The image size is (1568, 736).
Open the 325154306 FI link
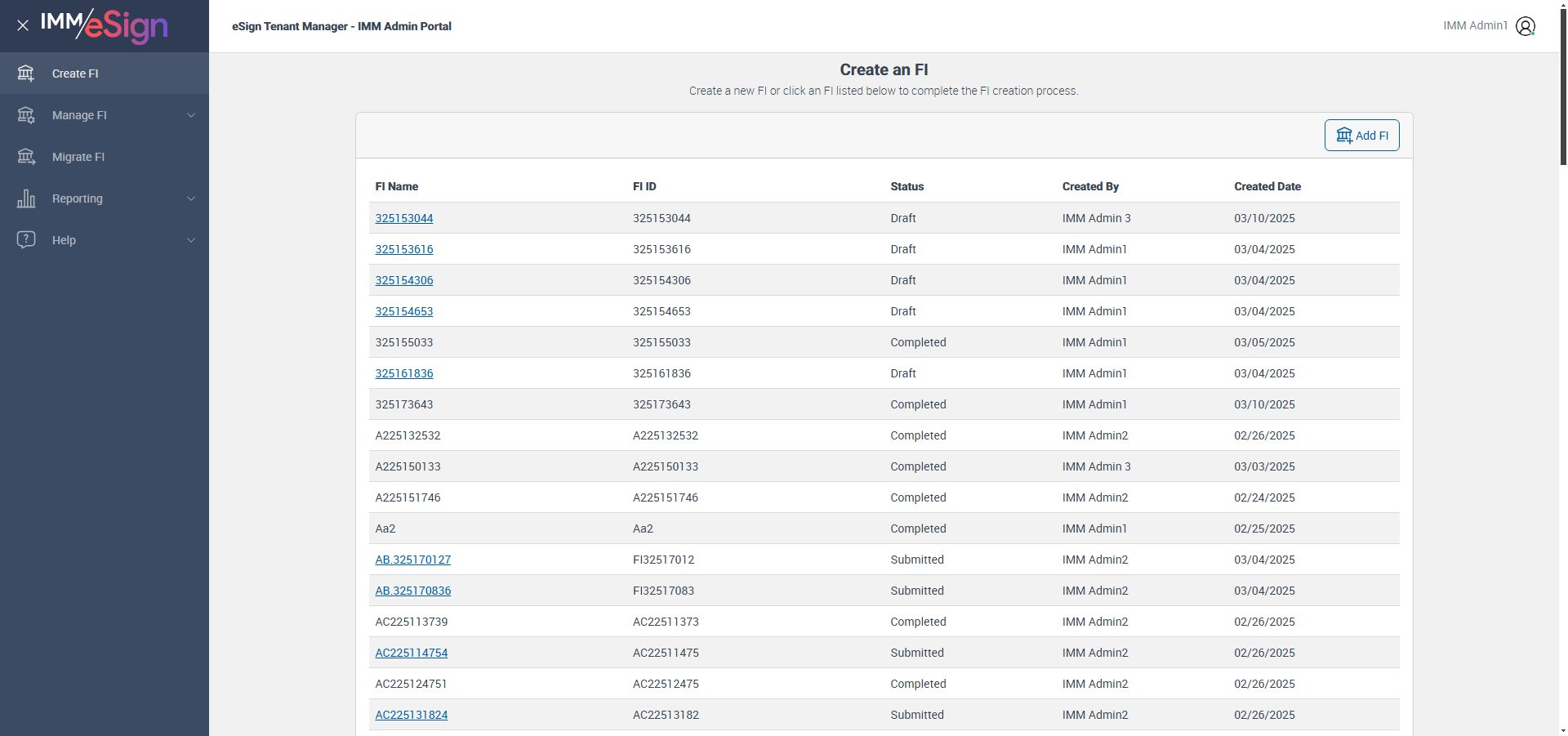(x=404, y=280)
